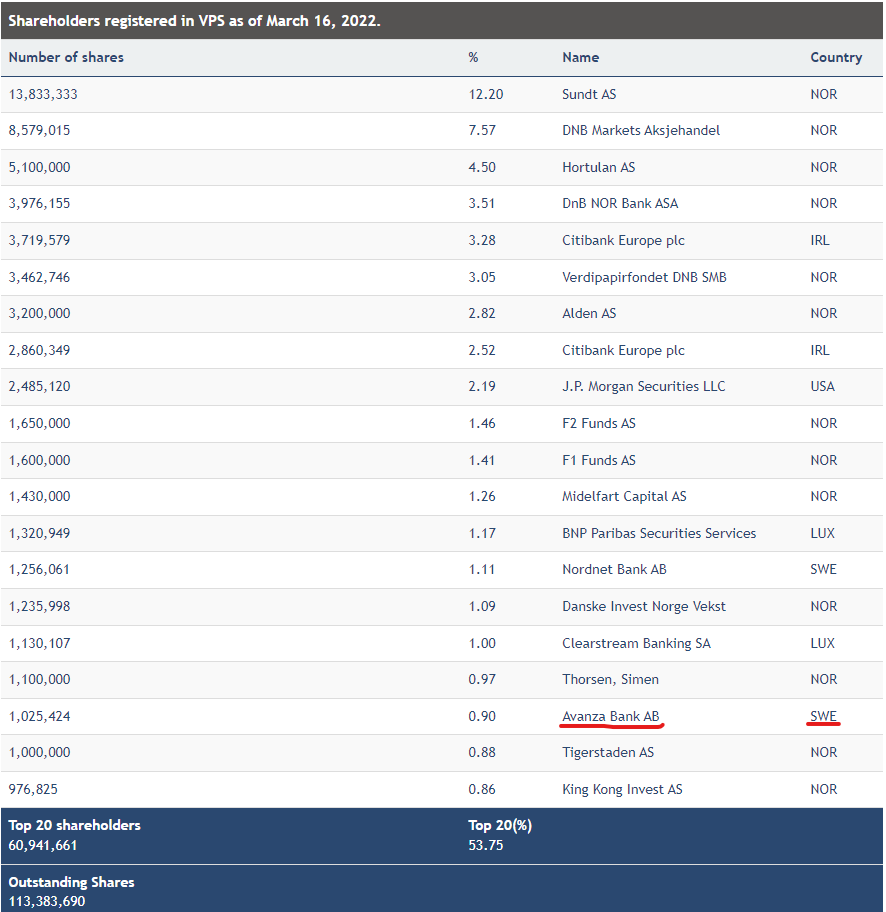Image resolution: width=886 pixels, height=912 pixels.
Task: Click the 1,100,000 shares cell
Action: (x=39, y=679)
